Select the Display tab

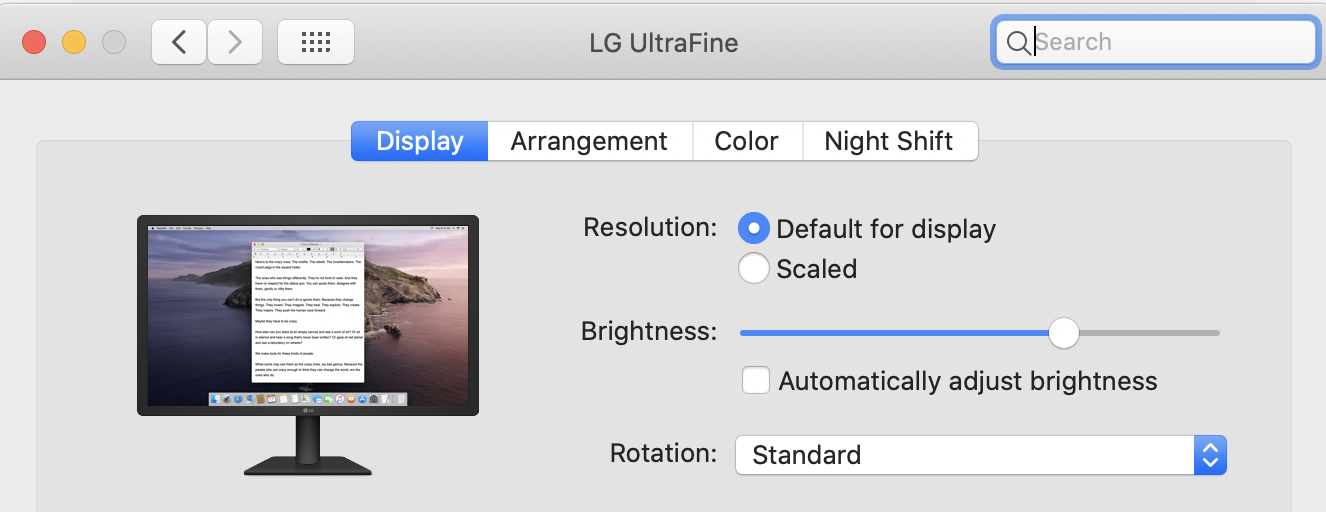pyautogui.click(x=419, y=141)
